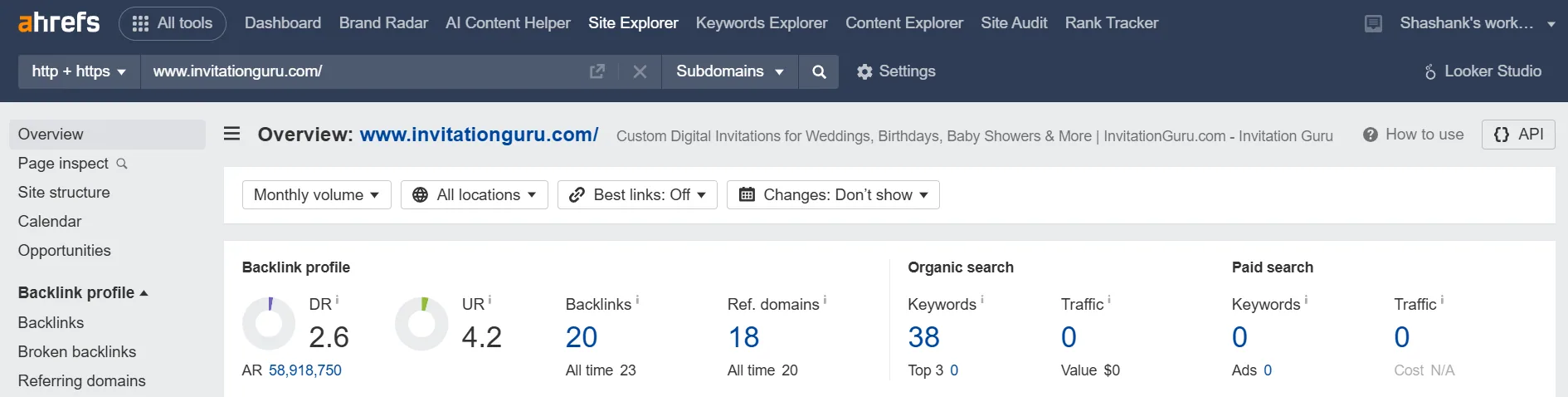Viewport: 1568px width, 397px height.
Task: Open the http + https protocol dropdown
Action: (x=79, y=72)
